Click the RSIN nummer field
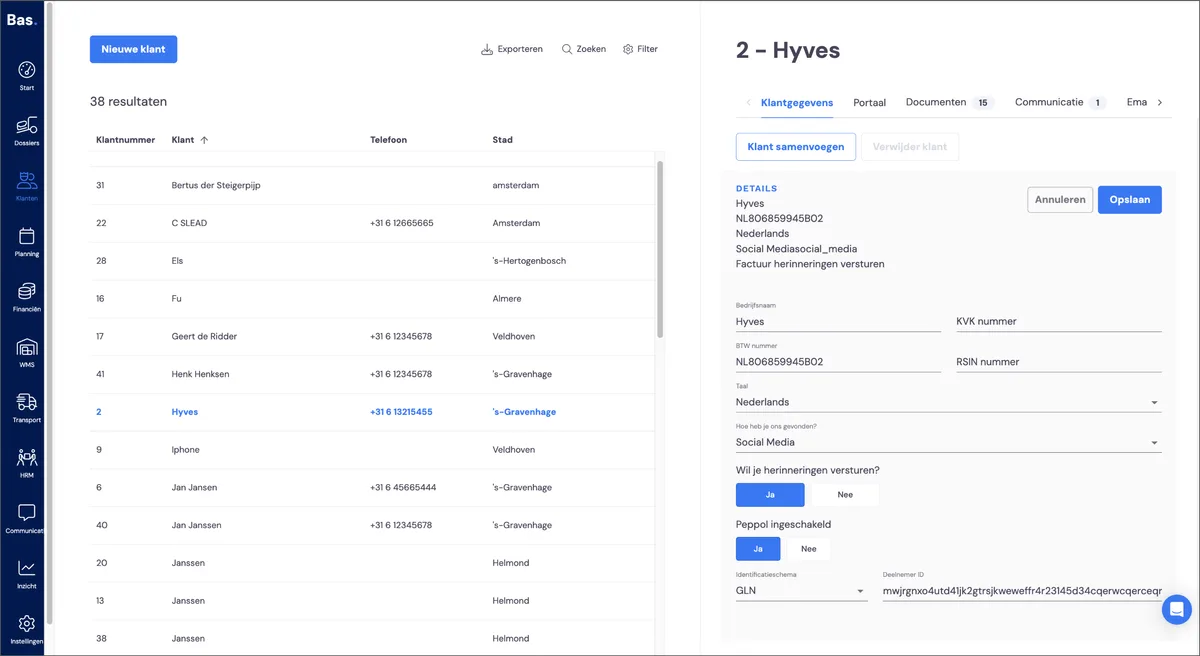The image size is (1200, 656). 1059,362
